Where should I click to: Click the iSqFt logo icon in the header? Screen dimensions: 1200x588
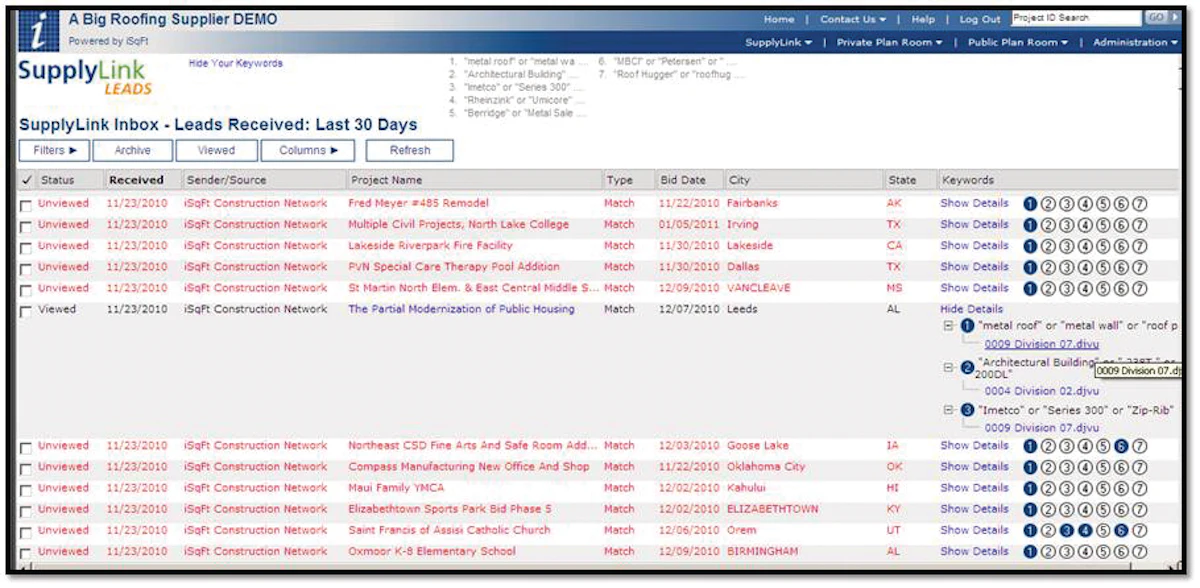click(37, 29)
